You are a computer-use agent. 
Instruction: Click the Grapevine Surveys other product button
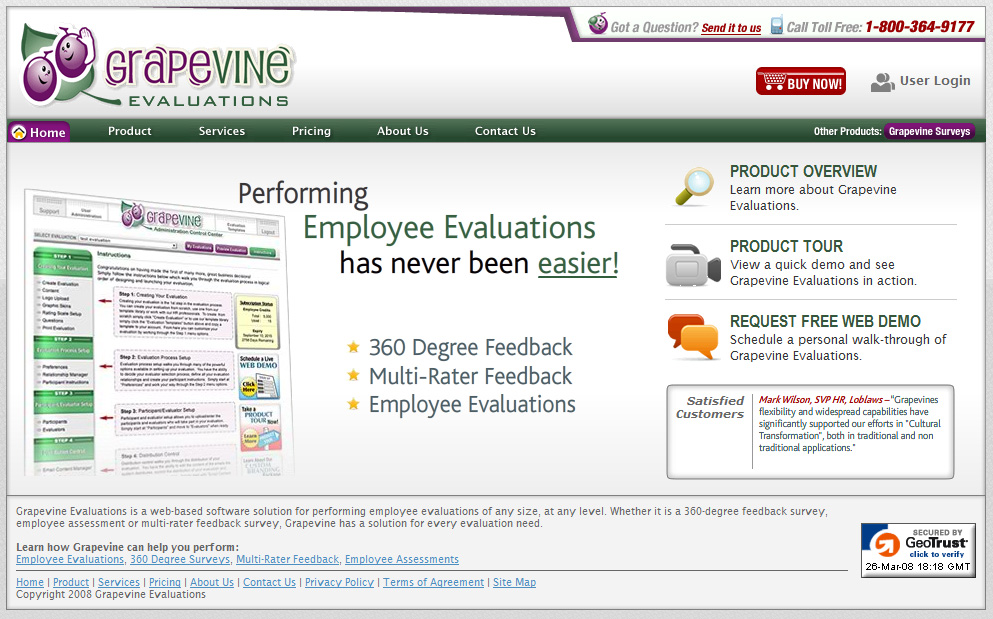point(929,131)
